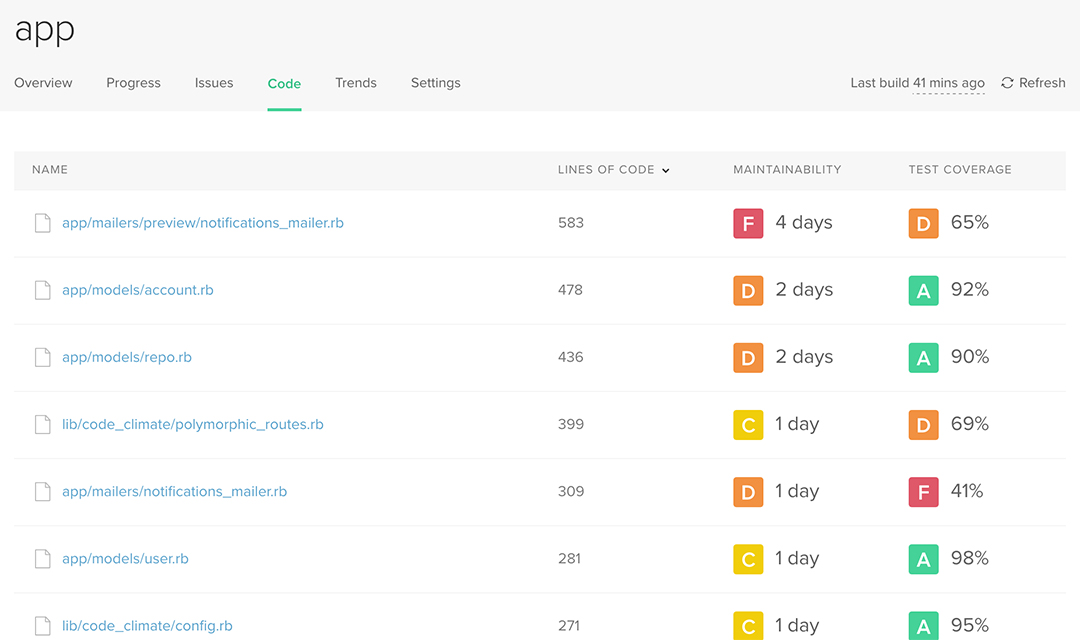Click D coverage badge next to 69%
The width and height of the screenshot is (1080, 640).
coord(924,424)
